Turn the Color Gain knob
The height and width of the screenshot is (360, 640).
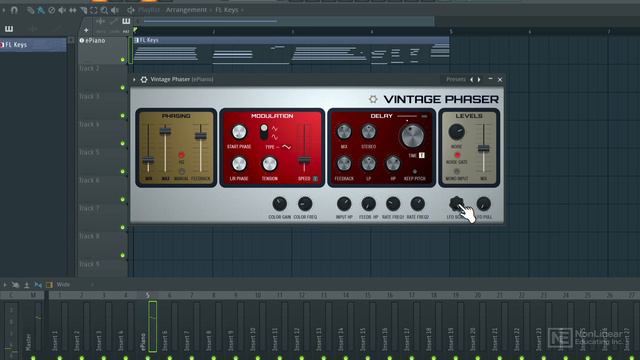(280, 204)
